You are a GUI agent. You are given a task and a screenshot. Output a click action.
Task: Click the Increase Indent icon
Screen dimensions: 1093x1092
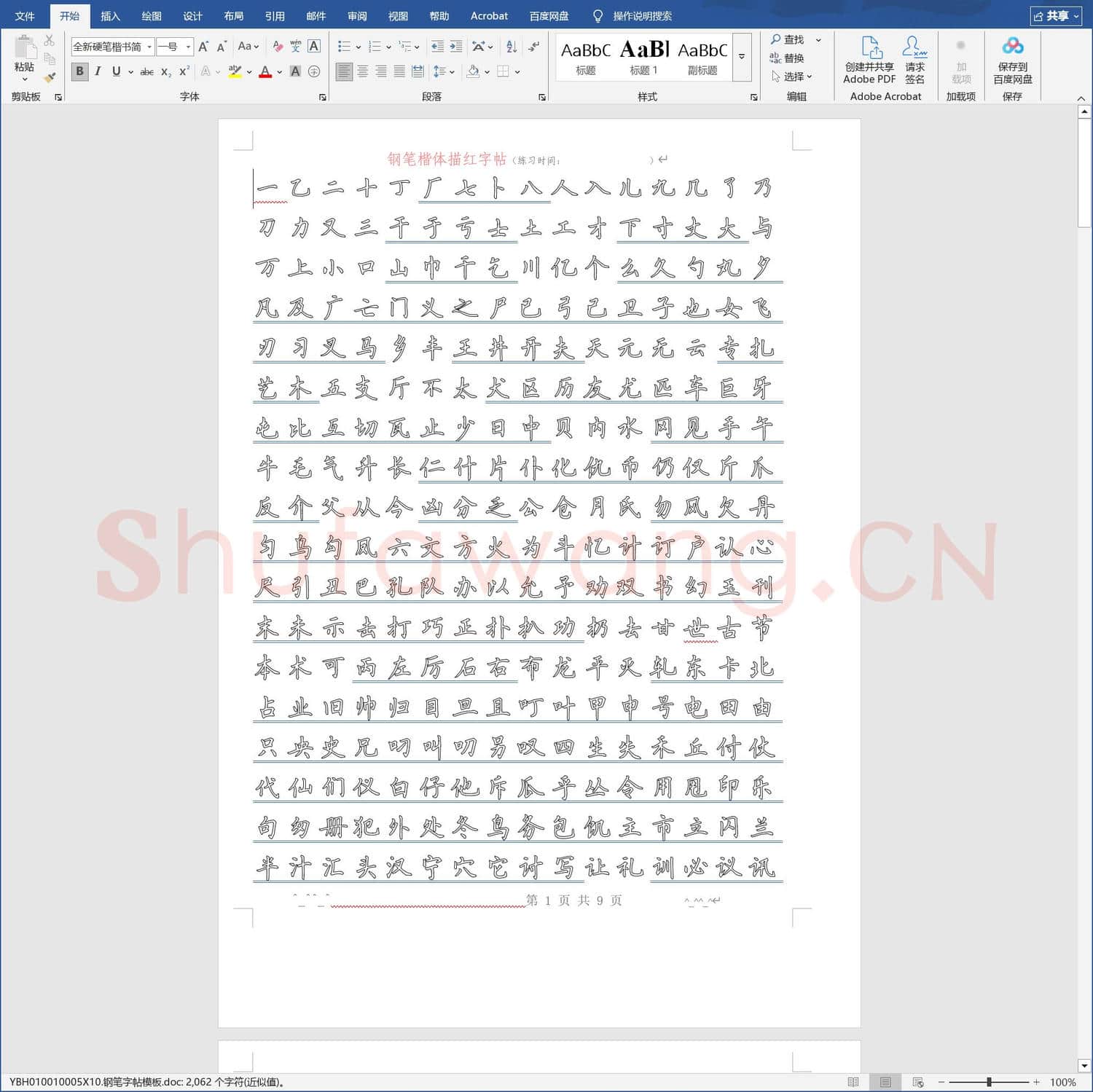[x=456, y=47]
